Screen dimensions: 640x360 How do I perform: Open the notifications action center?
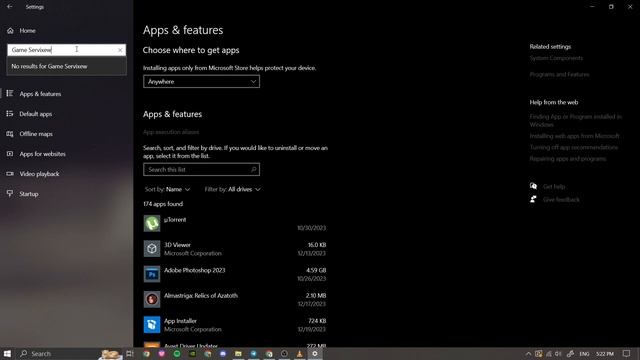point(627,353)
